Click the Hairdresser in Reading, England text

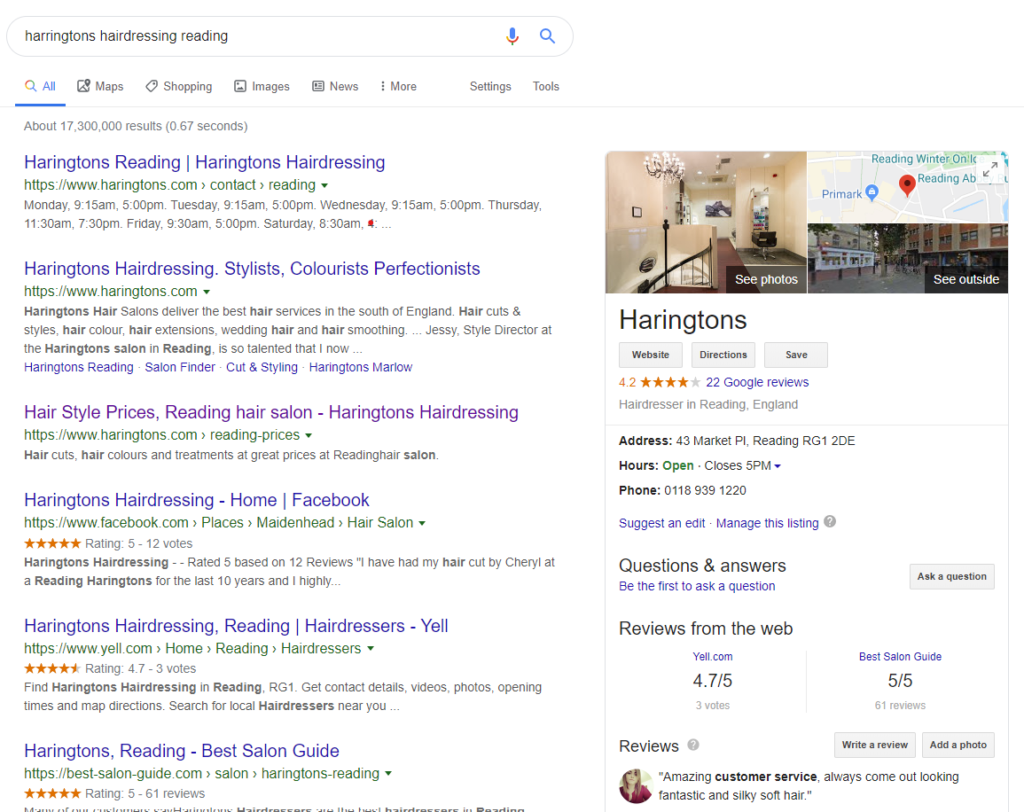[x=709, y=404]
